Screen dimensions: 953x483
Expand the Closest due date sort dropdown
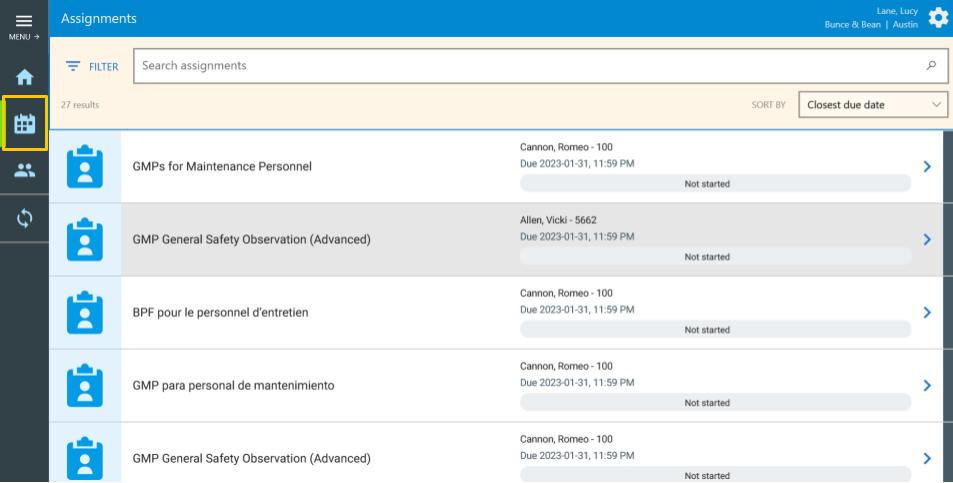[x=872, y=104]
